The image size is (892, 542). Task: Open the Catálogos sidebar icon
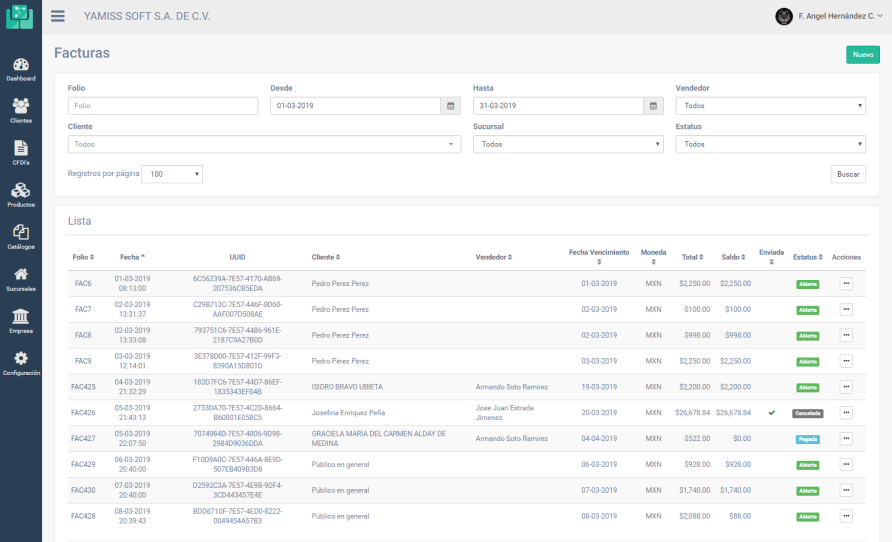click(x=20, y=234)
